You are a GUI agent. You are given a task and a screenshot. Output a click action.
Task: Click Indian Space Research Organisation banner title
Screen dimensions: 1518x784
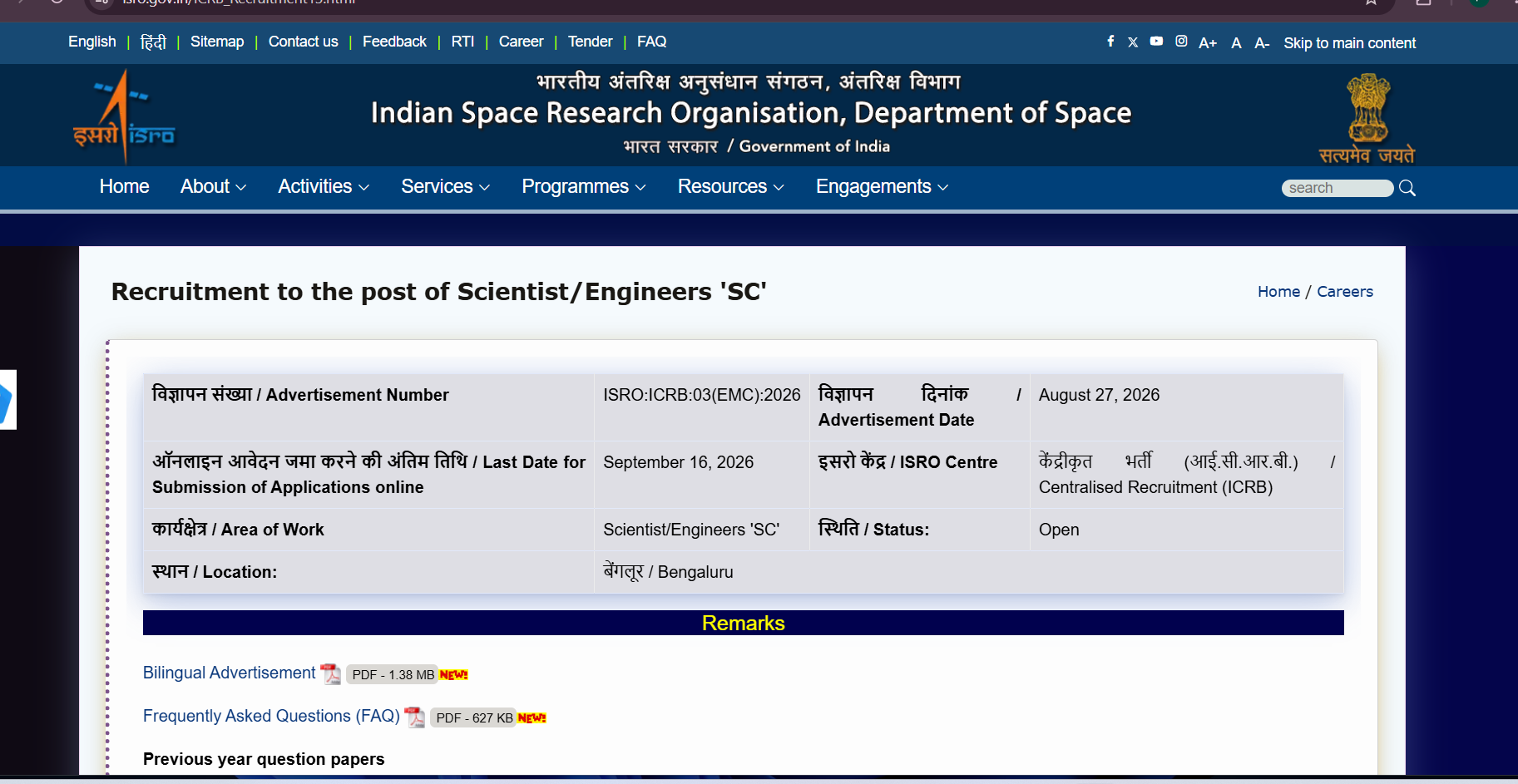click(x=751, y=113)
